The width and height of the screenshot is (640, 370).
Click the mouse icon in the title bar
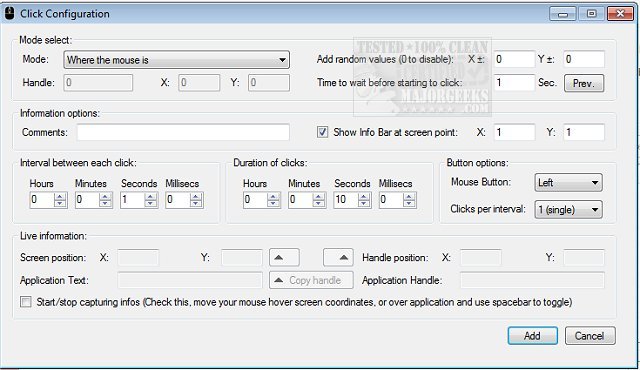pos(9,13)
